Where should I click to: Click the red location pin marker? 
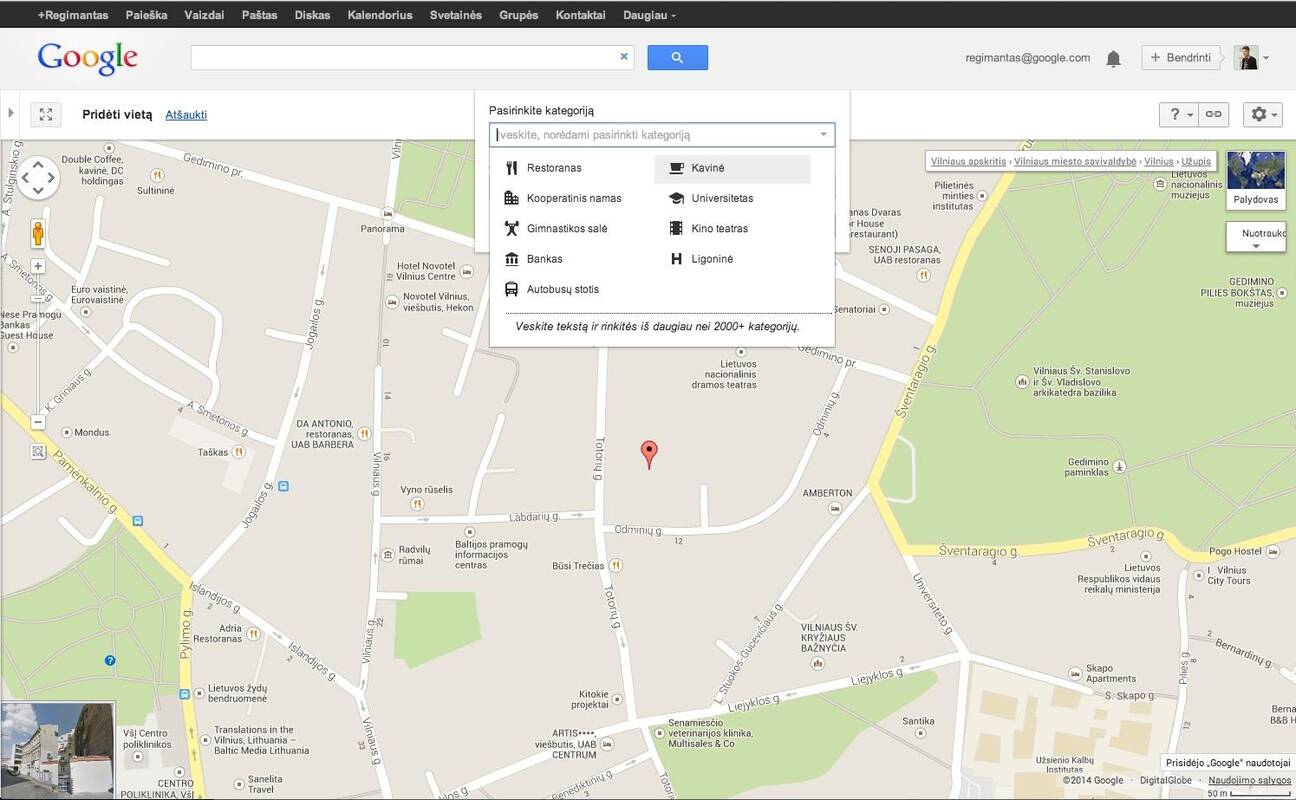649,453
